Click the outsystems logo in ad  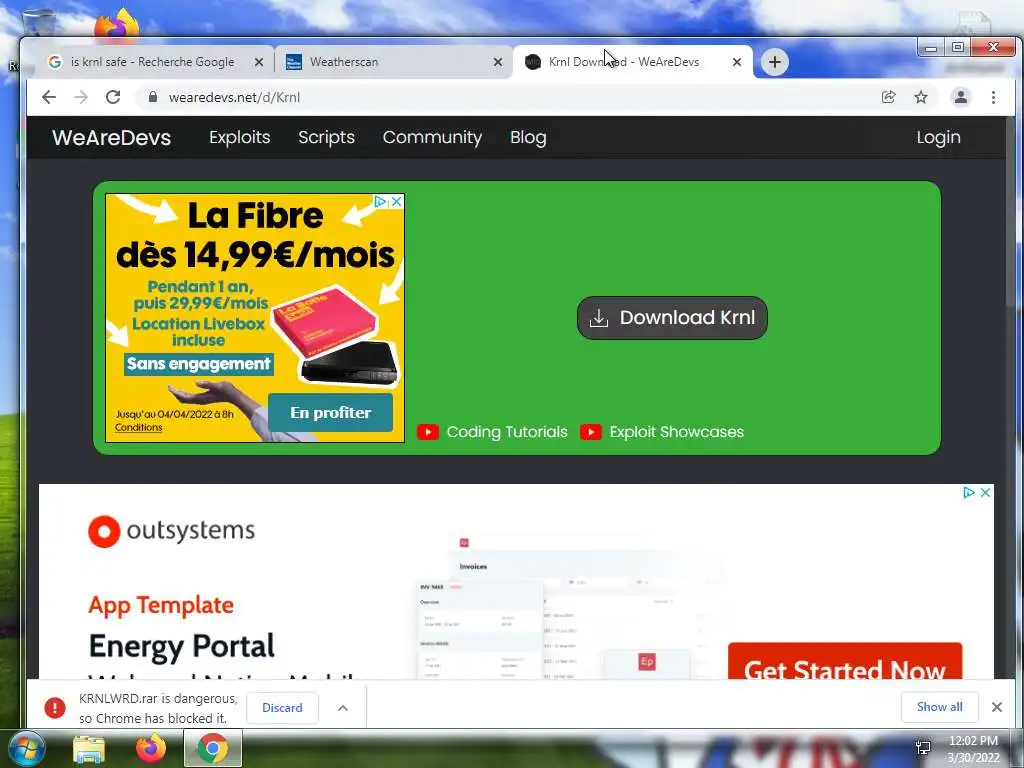coord(171,531)
